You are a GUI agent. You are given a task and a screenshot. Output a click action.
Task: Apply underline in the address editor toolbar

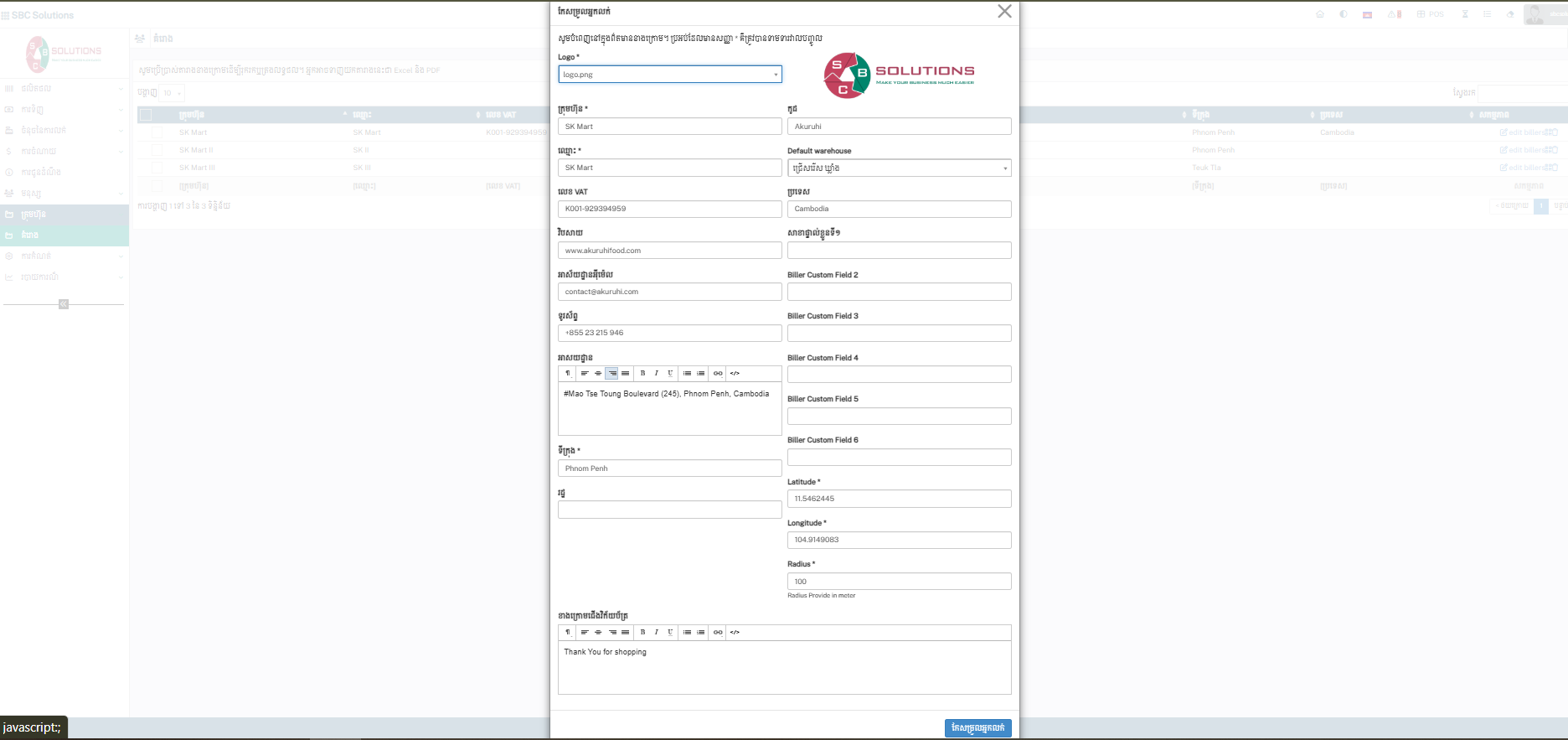(x=670, y=374)
